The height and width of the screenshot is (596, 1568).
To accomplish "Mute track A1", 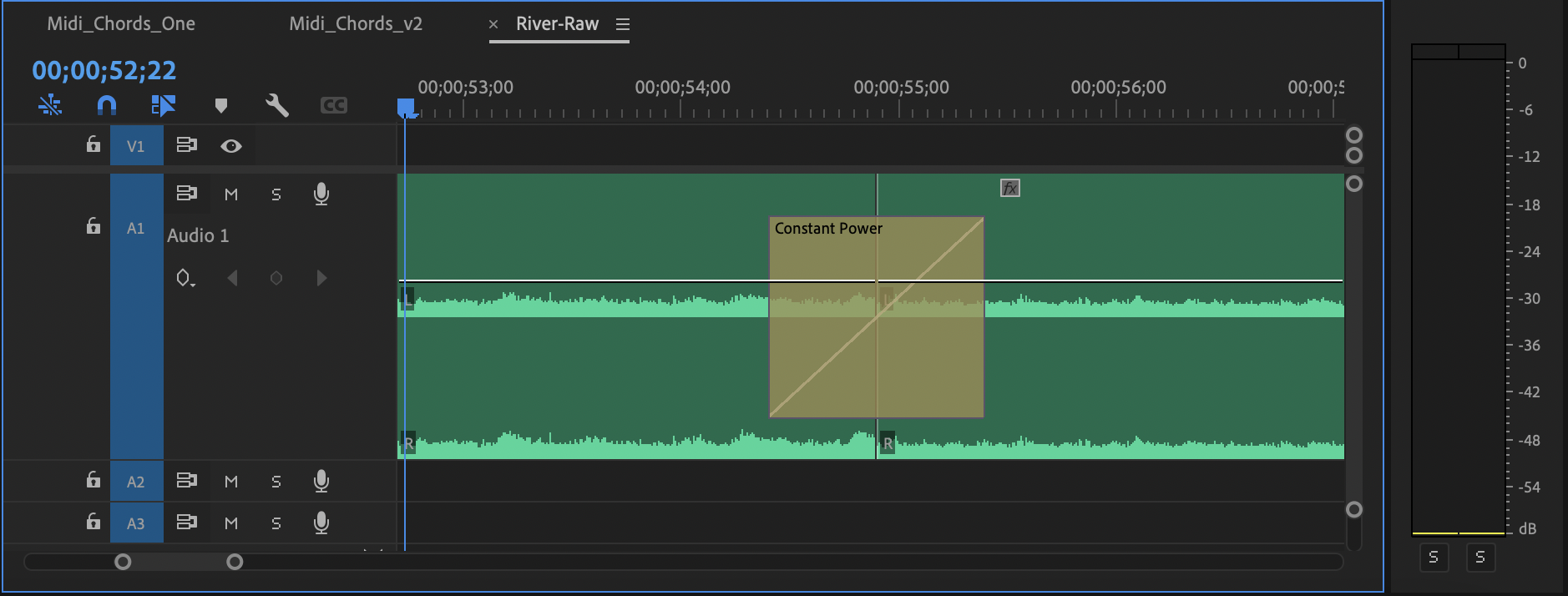I will (231, 194).
